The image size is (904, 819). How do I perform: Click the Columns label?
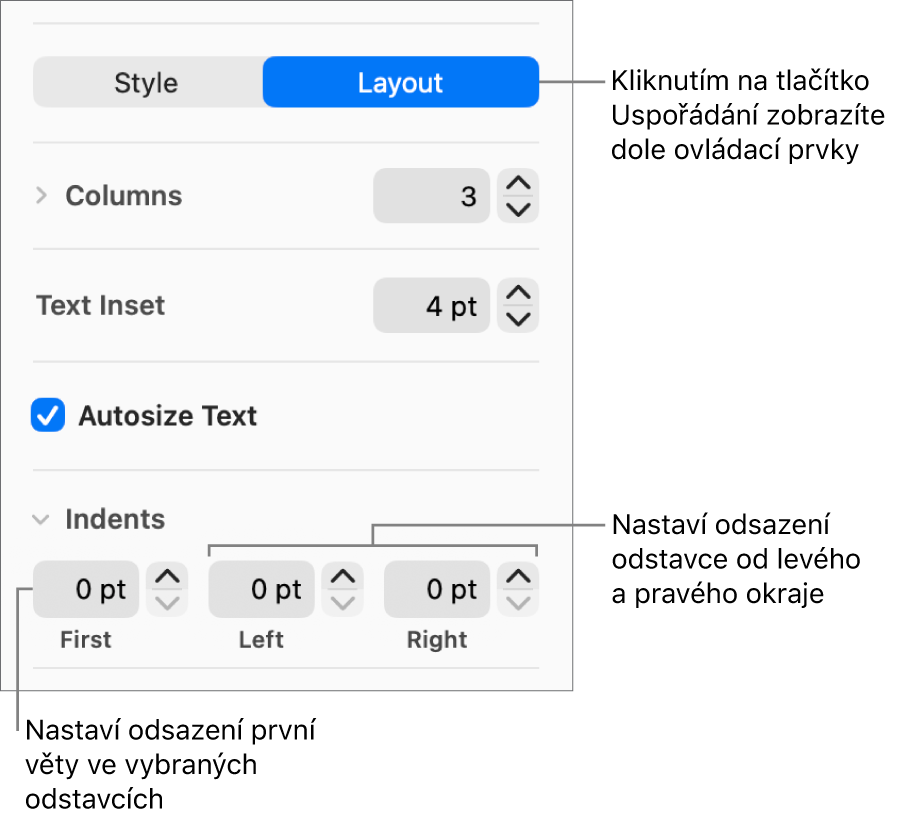(123, 196)
